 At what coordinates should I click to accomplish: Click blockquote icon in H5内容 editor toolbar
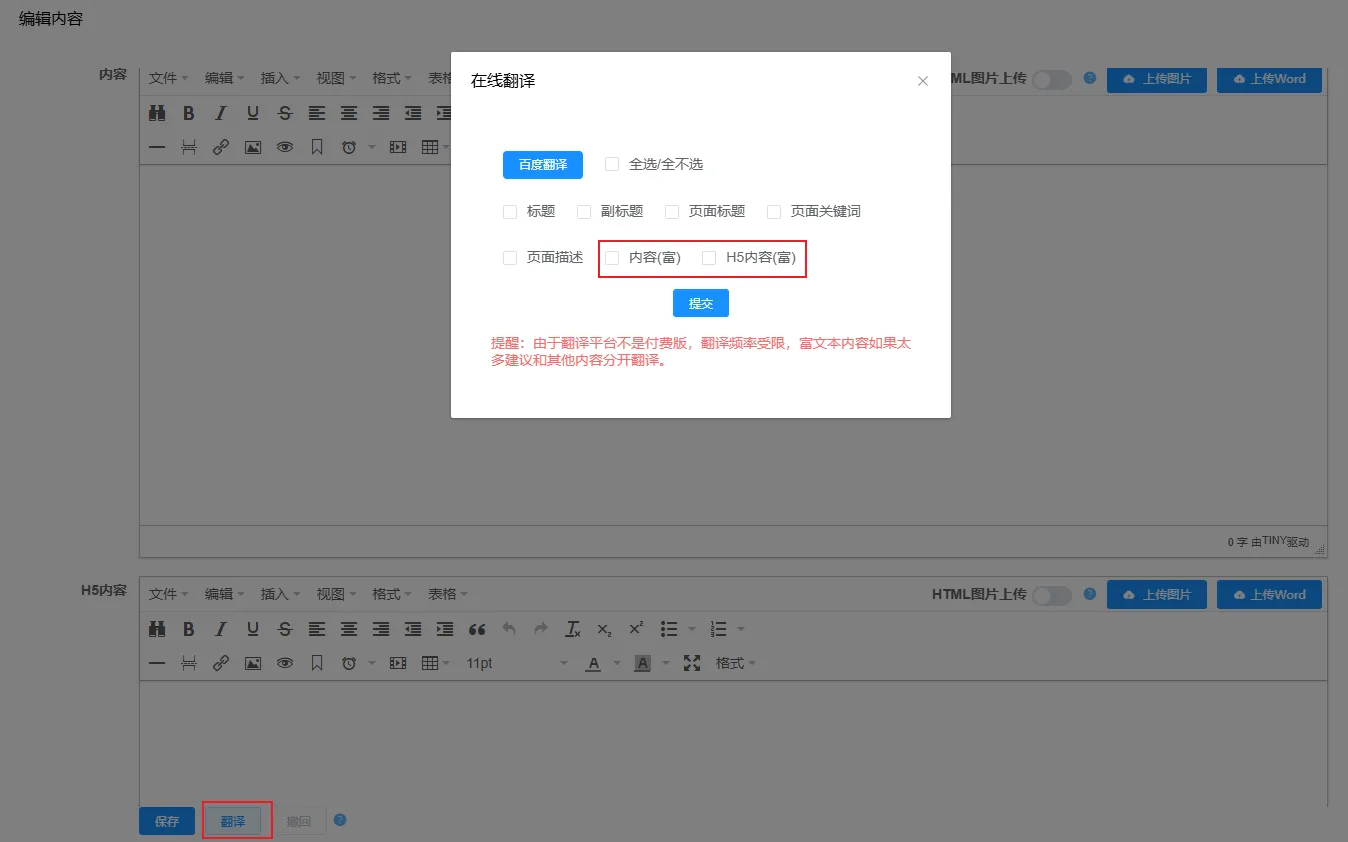pyautogui.click(x=477, y=629)
